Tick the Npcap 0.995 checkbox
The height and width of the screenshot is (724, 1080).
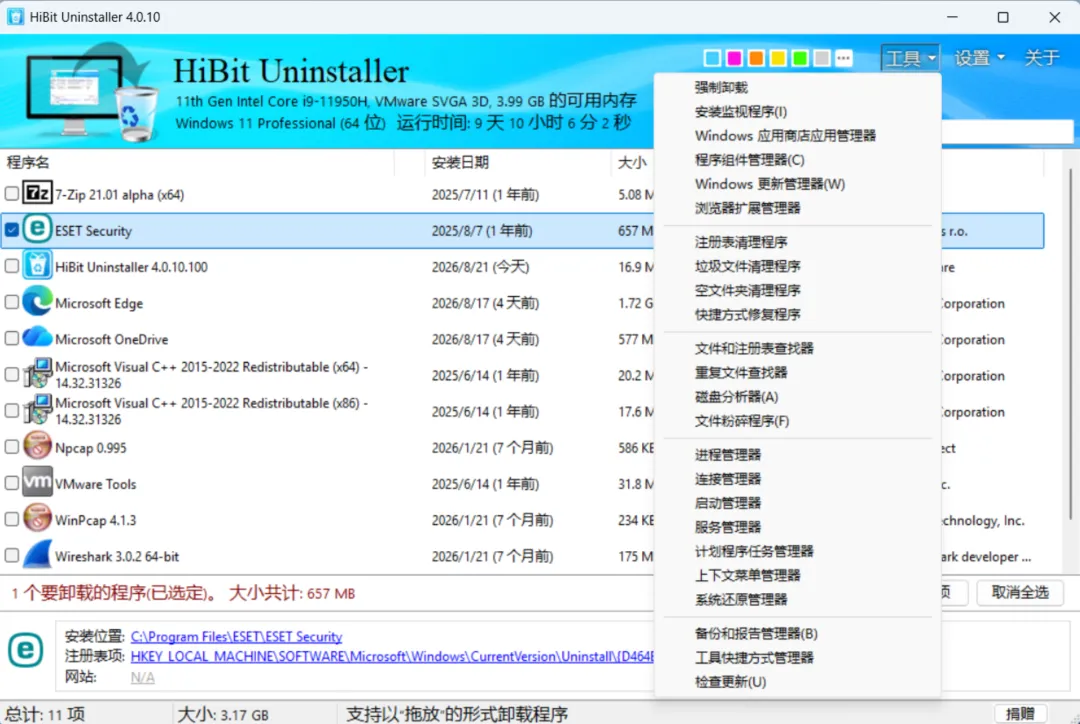(x=12, y=447)
